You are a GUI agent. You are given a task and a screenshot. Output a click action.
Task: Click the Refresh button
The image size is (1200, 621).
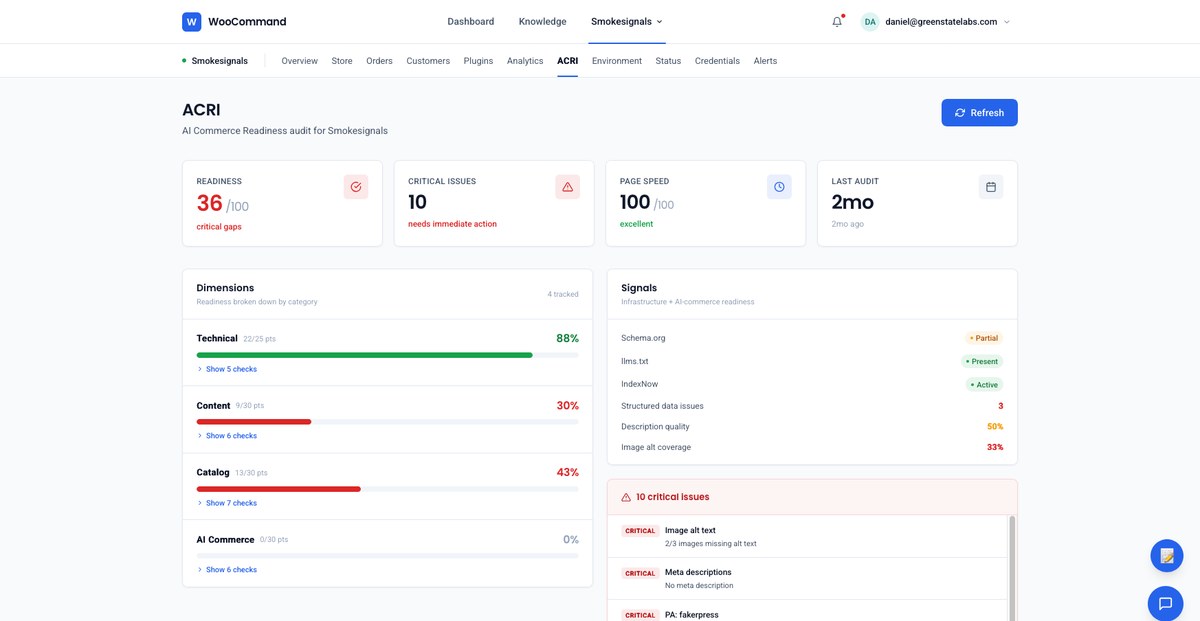pyautogui.click(x=979, y=113)
